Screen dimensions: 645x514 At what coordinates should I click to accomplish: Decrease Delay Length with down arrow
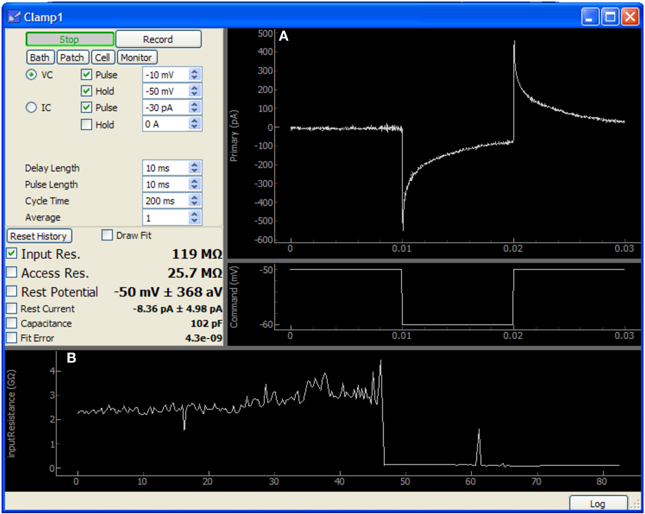point(195,171)
